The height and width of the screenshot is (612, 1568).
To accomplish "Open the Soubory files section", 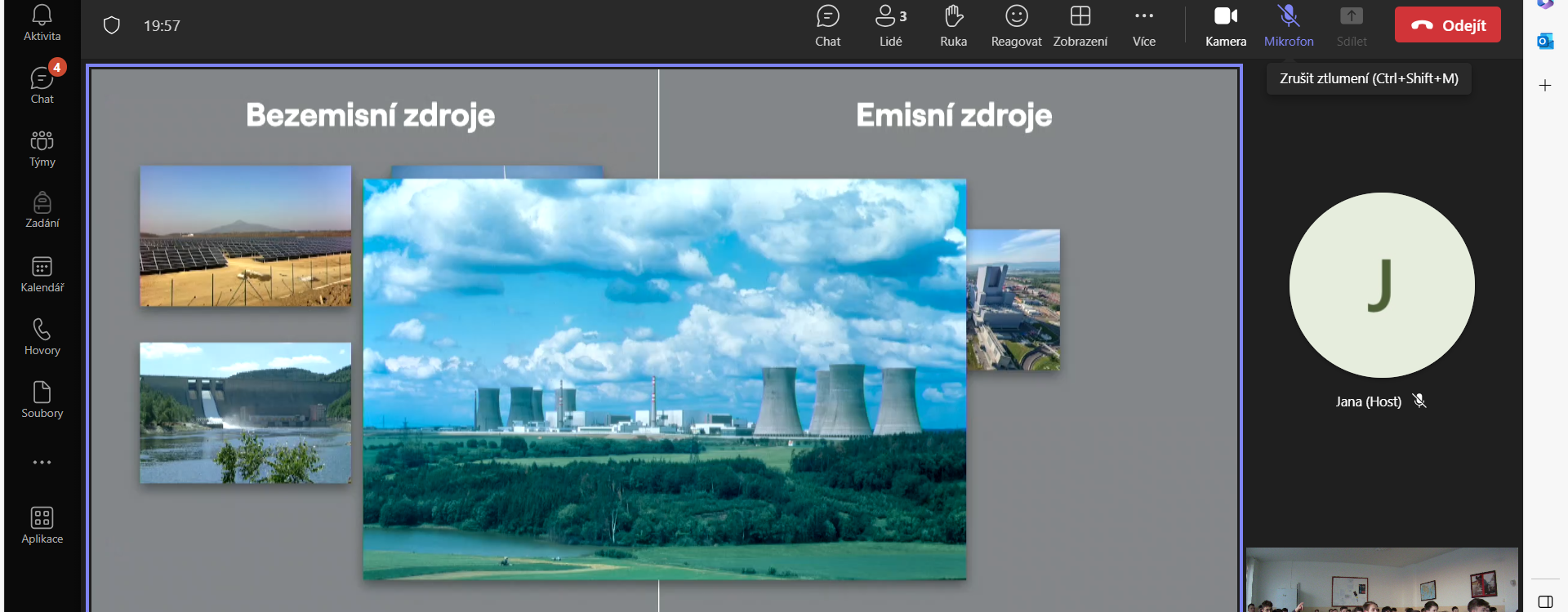I will pos(42,400).
